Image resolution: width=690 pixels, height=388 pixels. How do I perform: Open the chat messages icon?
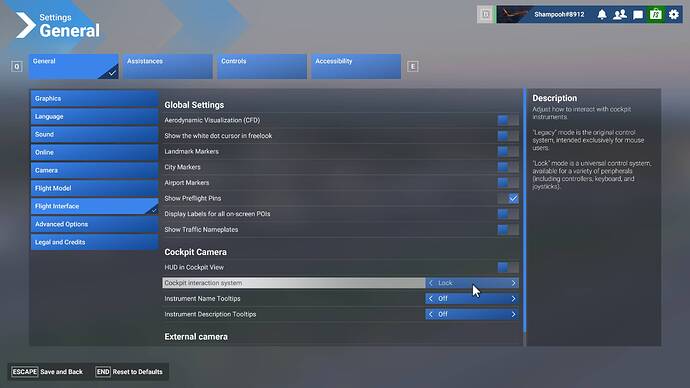(x=638, y=15)
